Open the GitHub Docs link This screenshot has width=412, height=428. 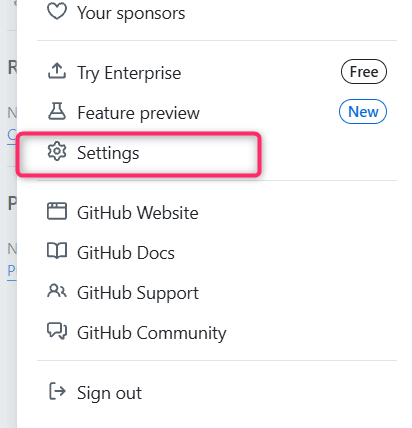(x=217, y=253)
